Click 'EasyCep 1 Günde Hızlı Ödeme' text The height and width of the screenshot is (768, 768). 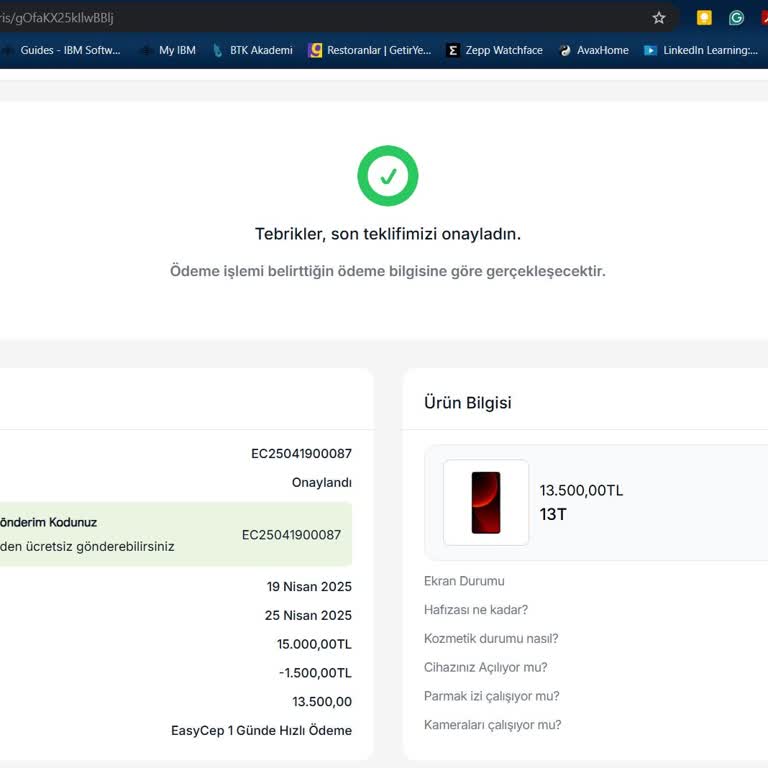(262, 731)
